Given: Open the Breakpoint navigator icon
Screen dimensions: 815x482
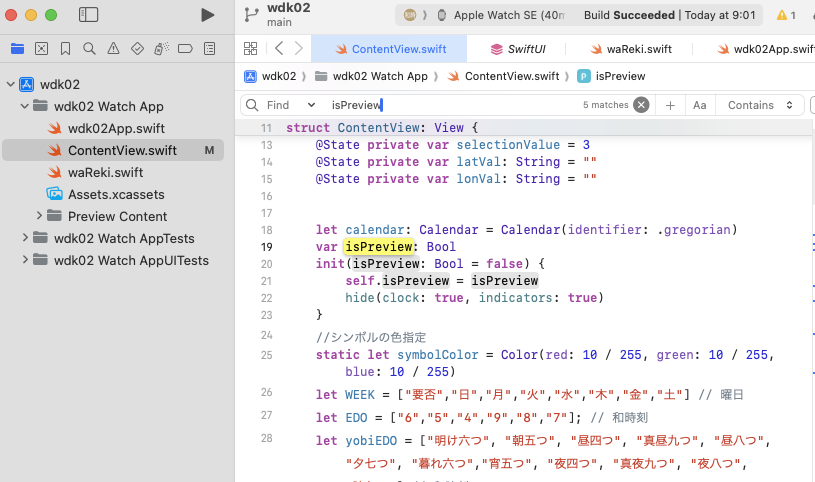Looking at the screenshot, I should [185, 49].
